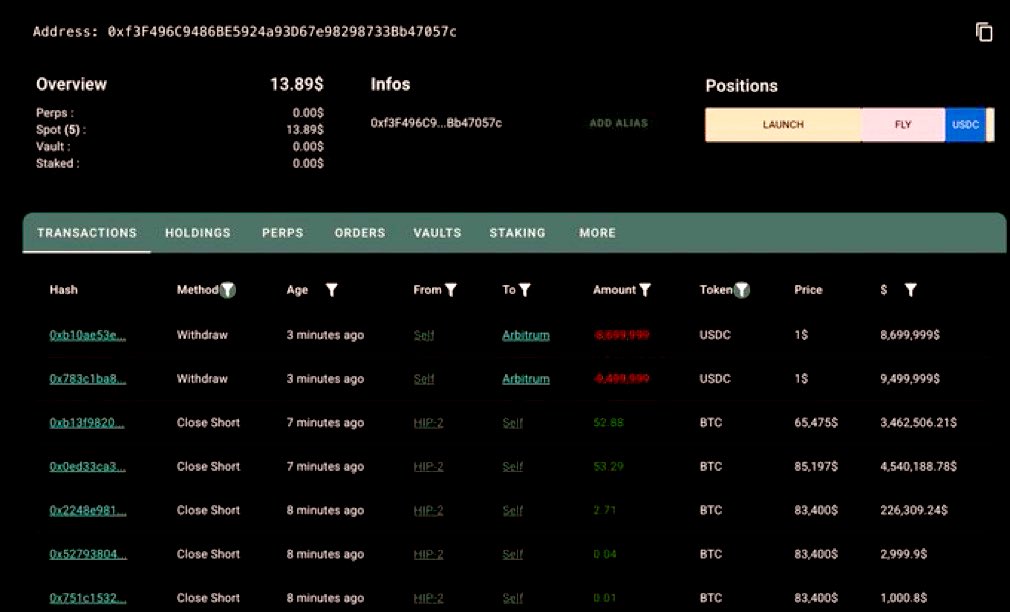
Task: Select the LAUNCH position segment
Action: (x=783, y=124)
